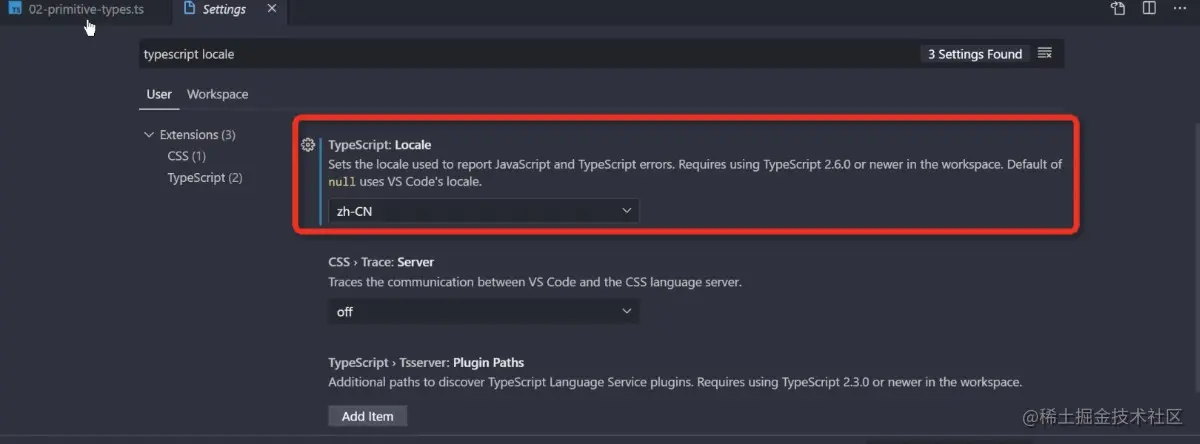Click Add Item button for Plugin Paths
The height and width of the screenshot is (444, 1200).
tap(367, 416)
